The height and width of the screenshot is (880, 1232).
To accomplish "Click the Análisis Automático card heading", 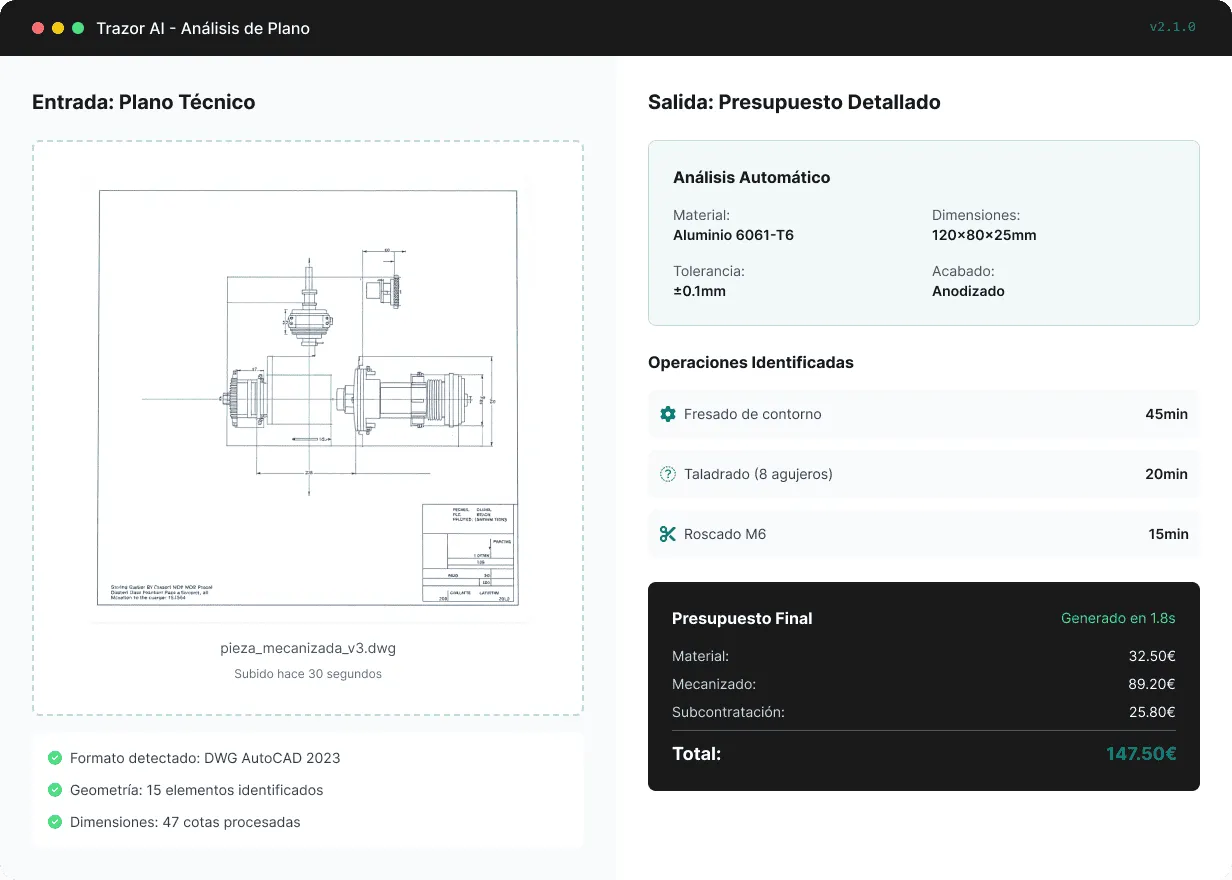I will click(x=752, y=177).
